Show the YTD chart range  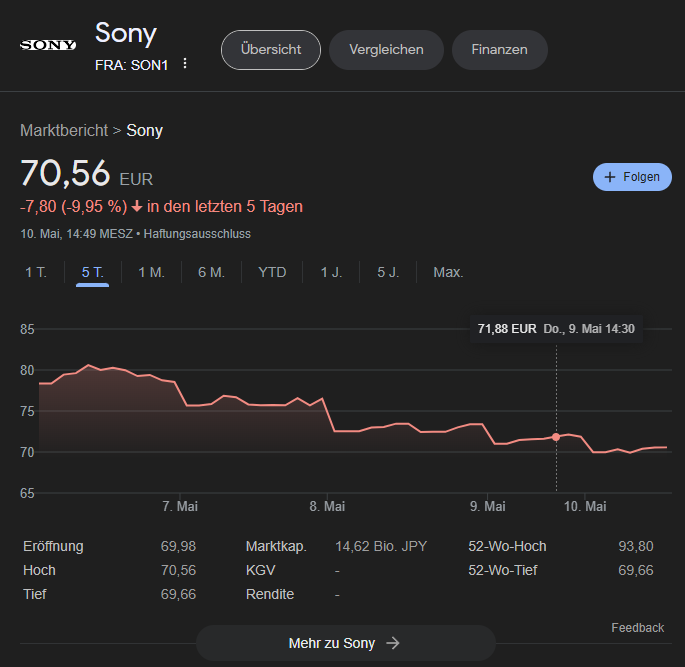pos(272,272)
